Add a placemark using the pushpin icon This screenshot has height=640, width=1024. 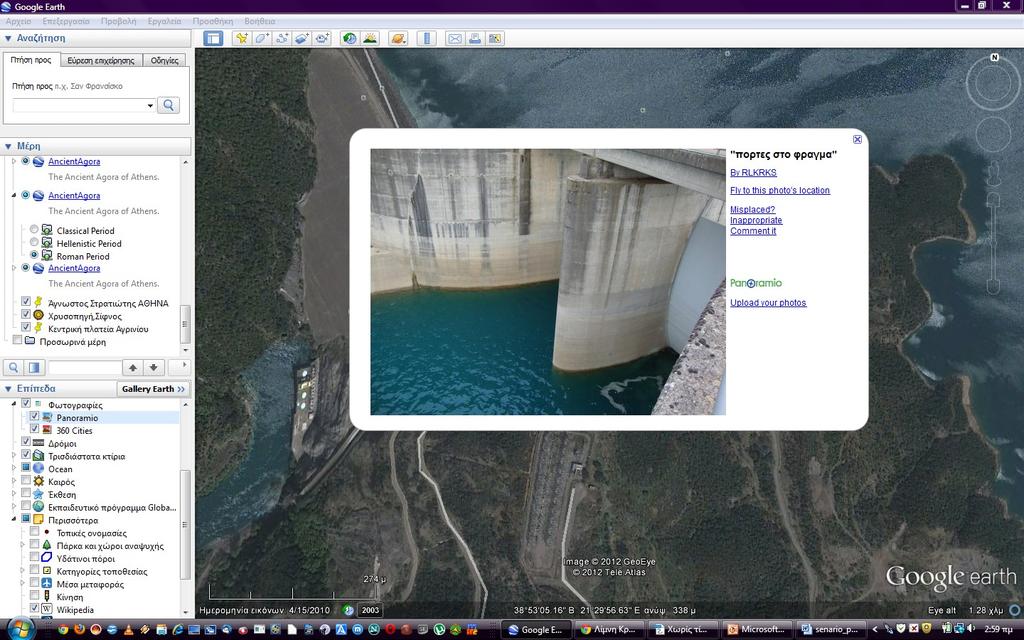click(x=242, y=39)
